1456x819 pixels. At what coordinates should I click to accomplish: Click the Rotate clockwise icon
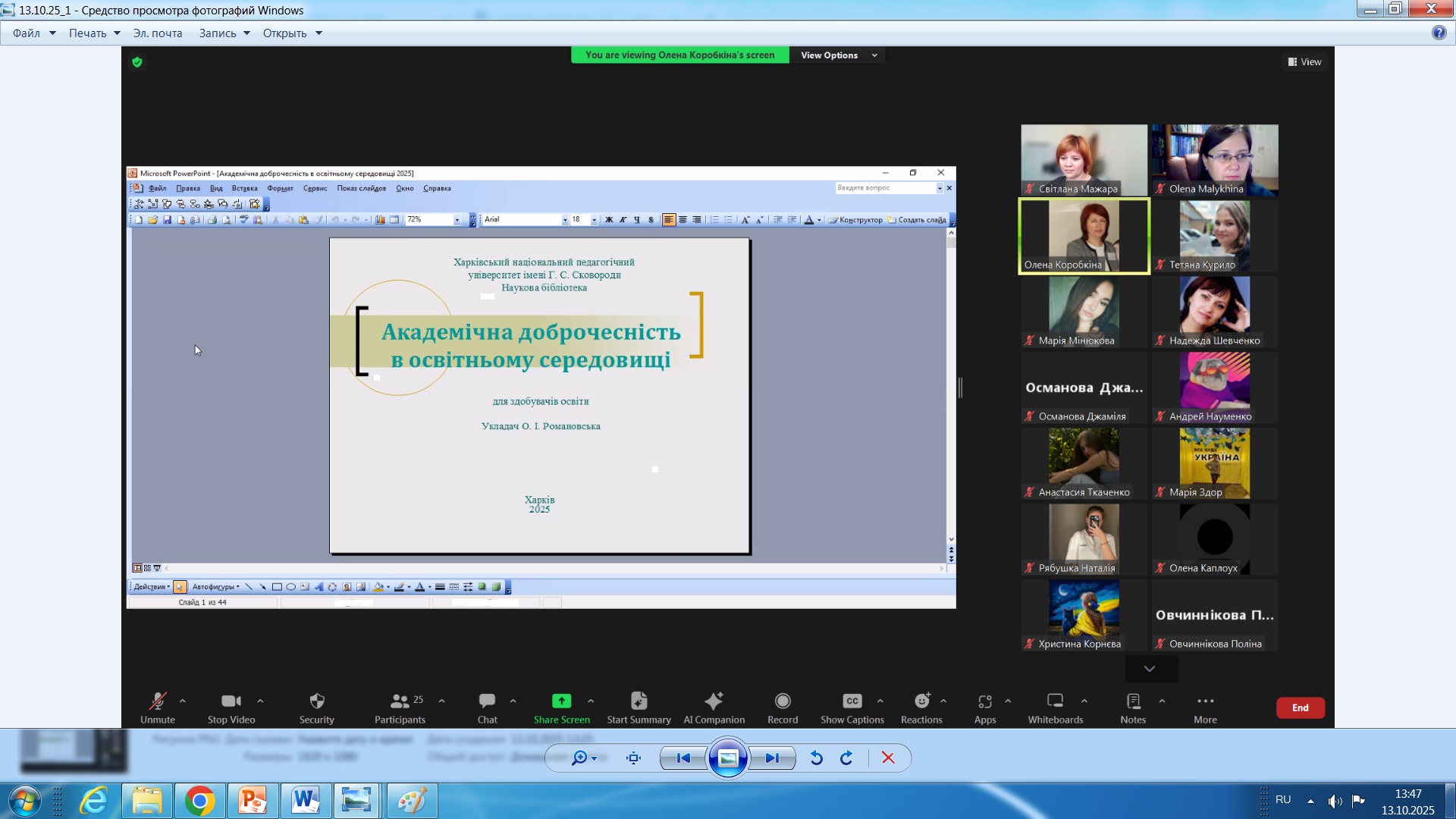846,758
